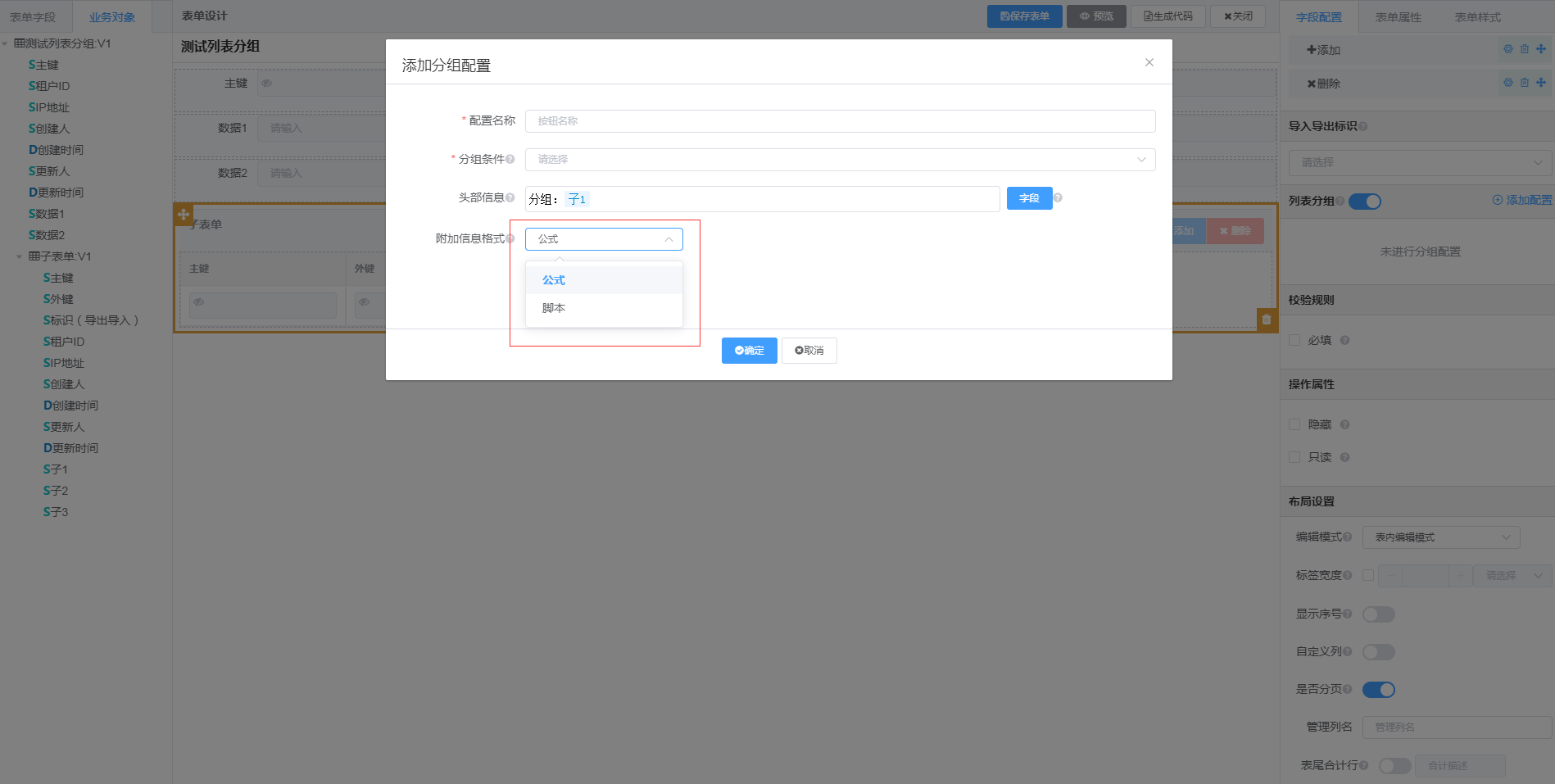Collapse the 子表单:V1 tree node
The height and width of the screenshot is (784, 1555).
19,257
